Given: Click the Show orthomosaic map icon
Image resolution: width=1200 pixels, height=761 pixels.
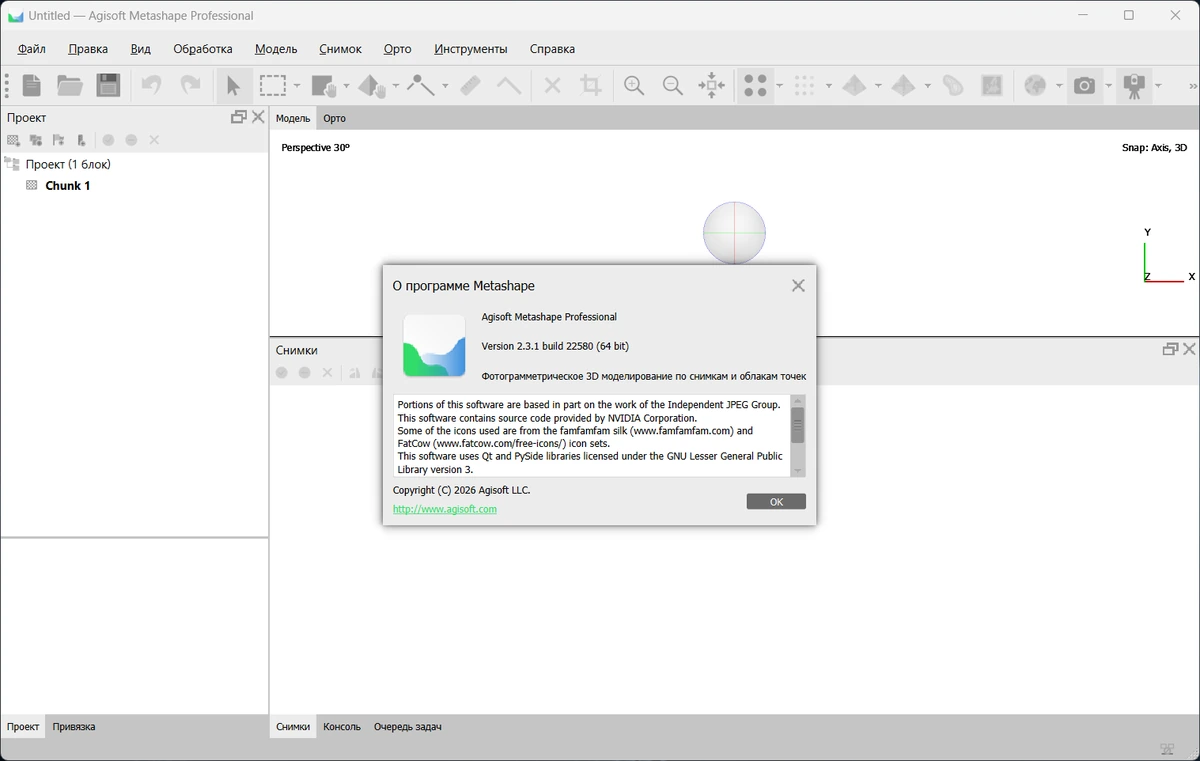Looking at the screenshot, I should click(992, 86).
